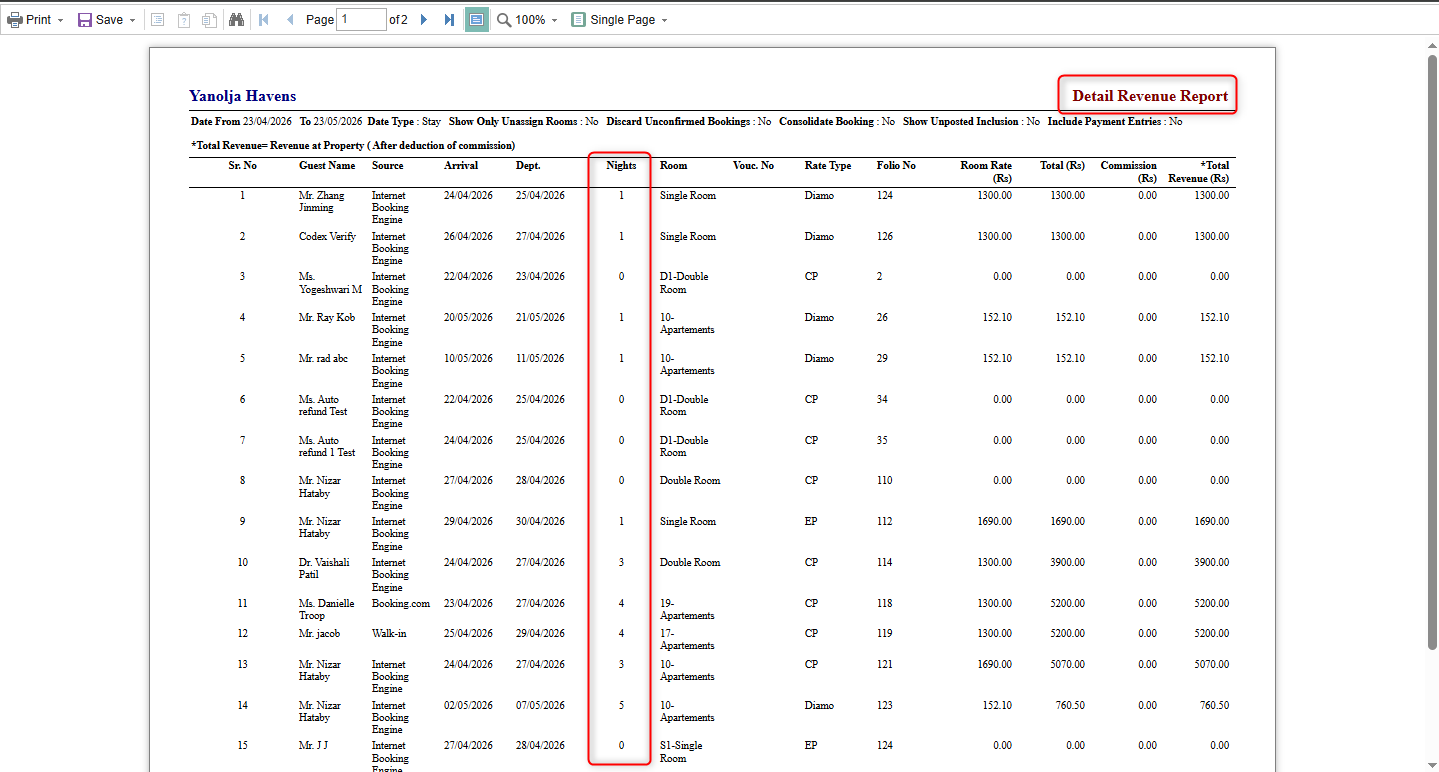Click the 3900.00 total revenue value

click(x=1211, y=563)
